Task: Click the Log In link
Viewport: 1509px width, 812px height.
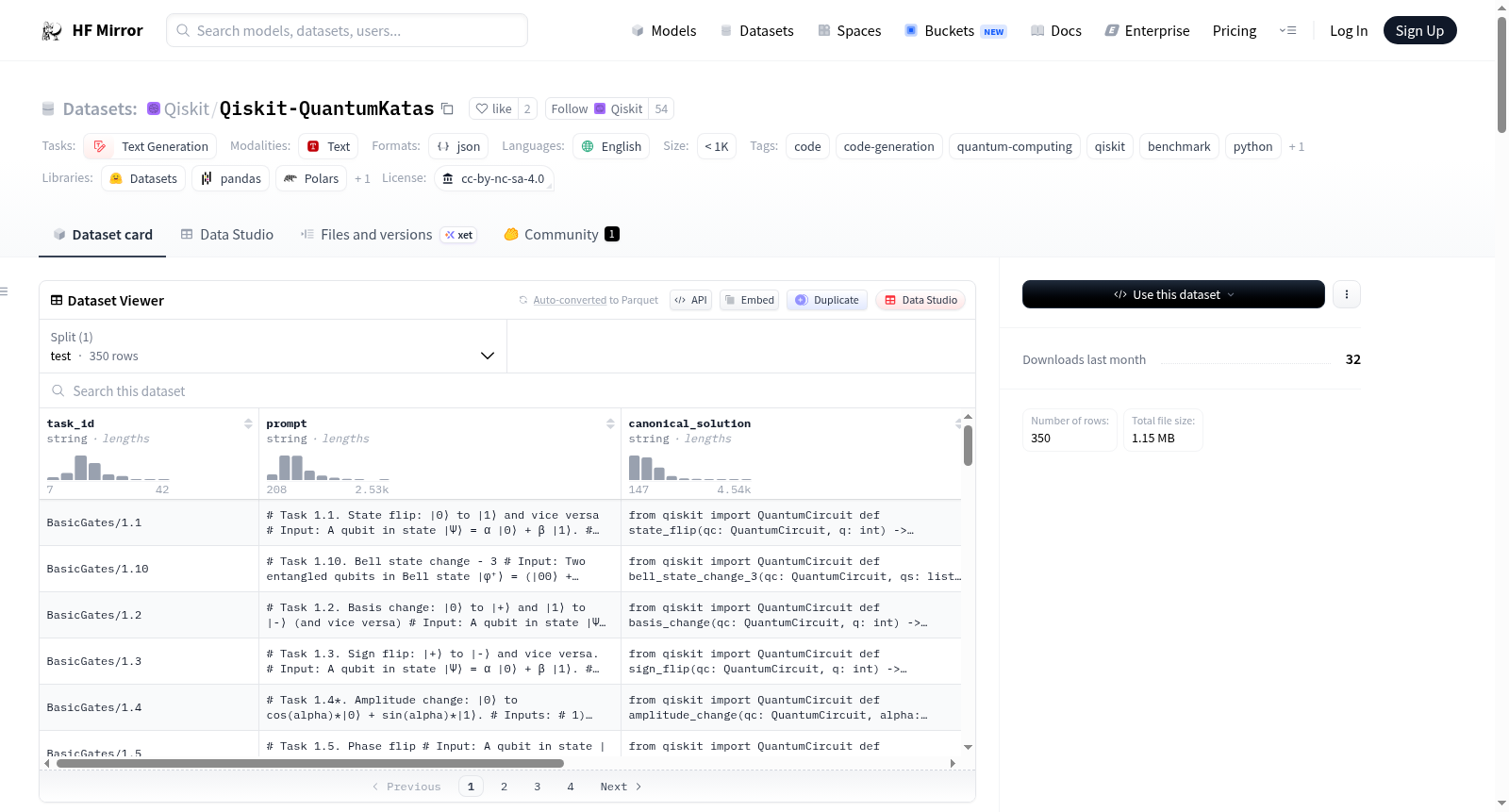Action: (x=1349, y=30)
